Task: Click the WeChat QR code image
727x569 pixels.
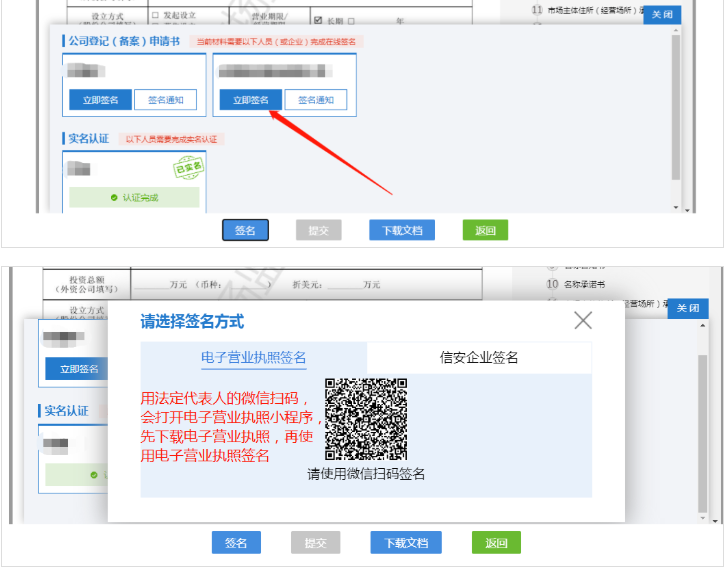Action: point(366,418)
